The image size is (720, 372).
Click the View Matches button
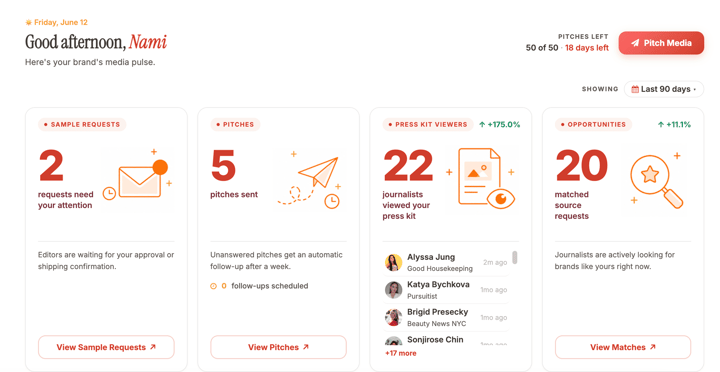623,347
